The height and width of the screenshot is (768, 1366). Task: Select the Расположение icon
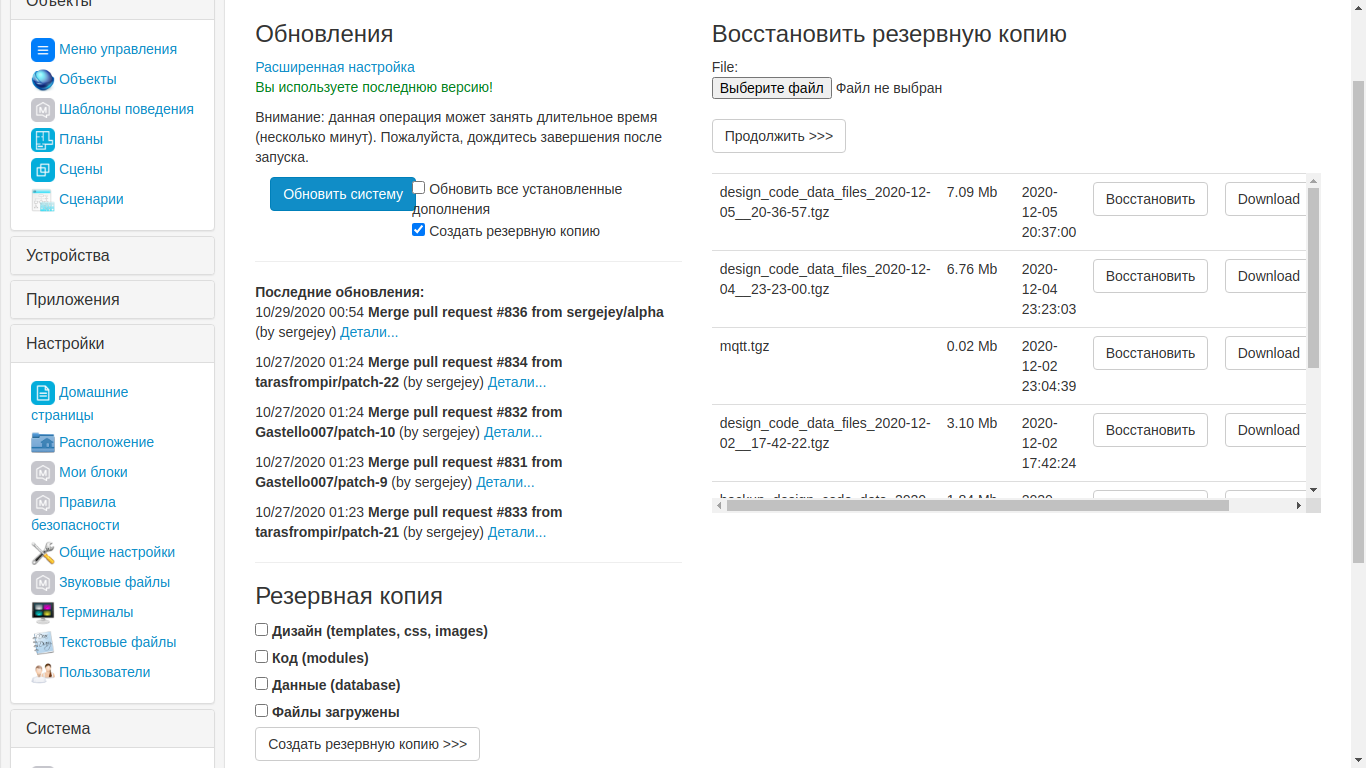[x=42, y=442]
